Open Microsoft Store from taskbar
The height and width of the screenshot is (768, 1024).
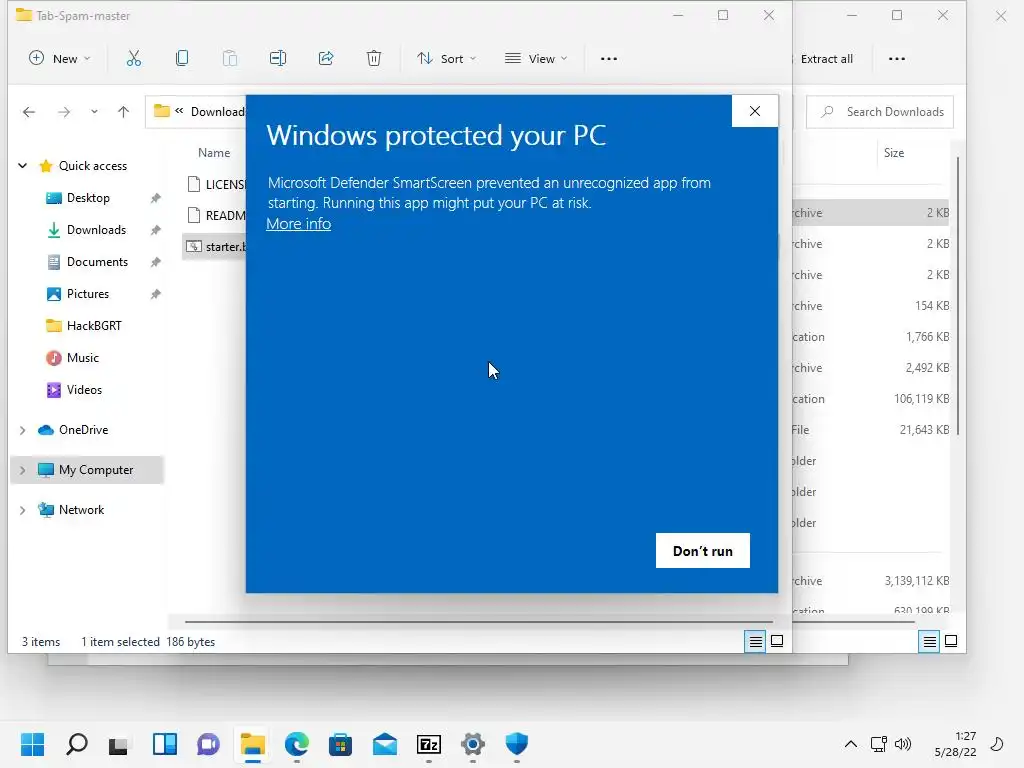340,744
